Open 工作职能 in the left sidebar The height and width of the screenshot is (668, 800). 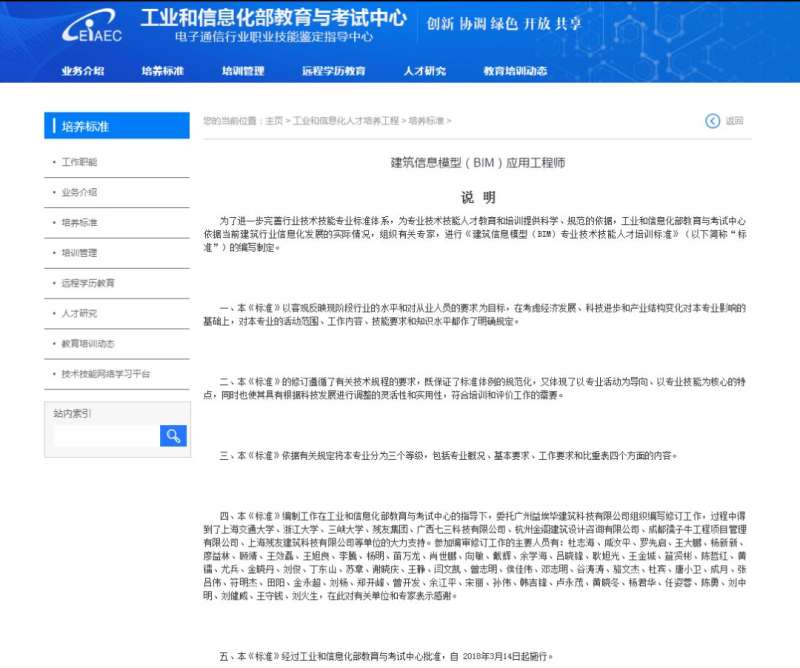click(x=81, y=161)
